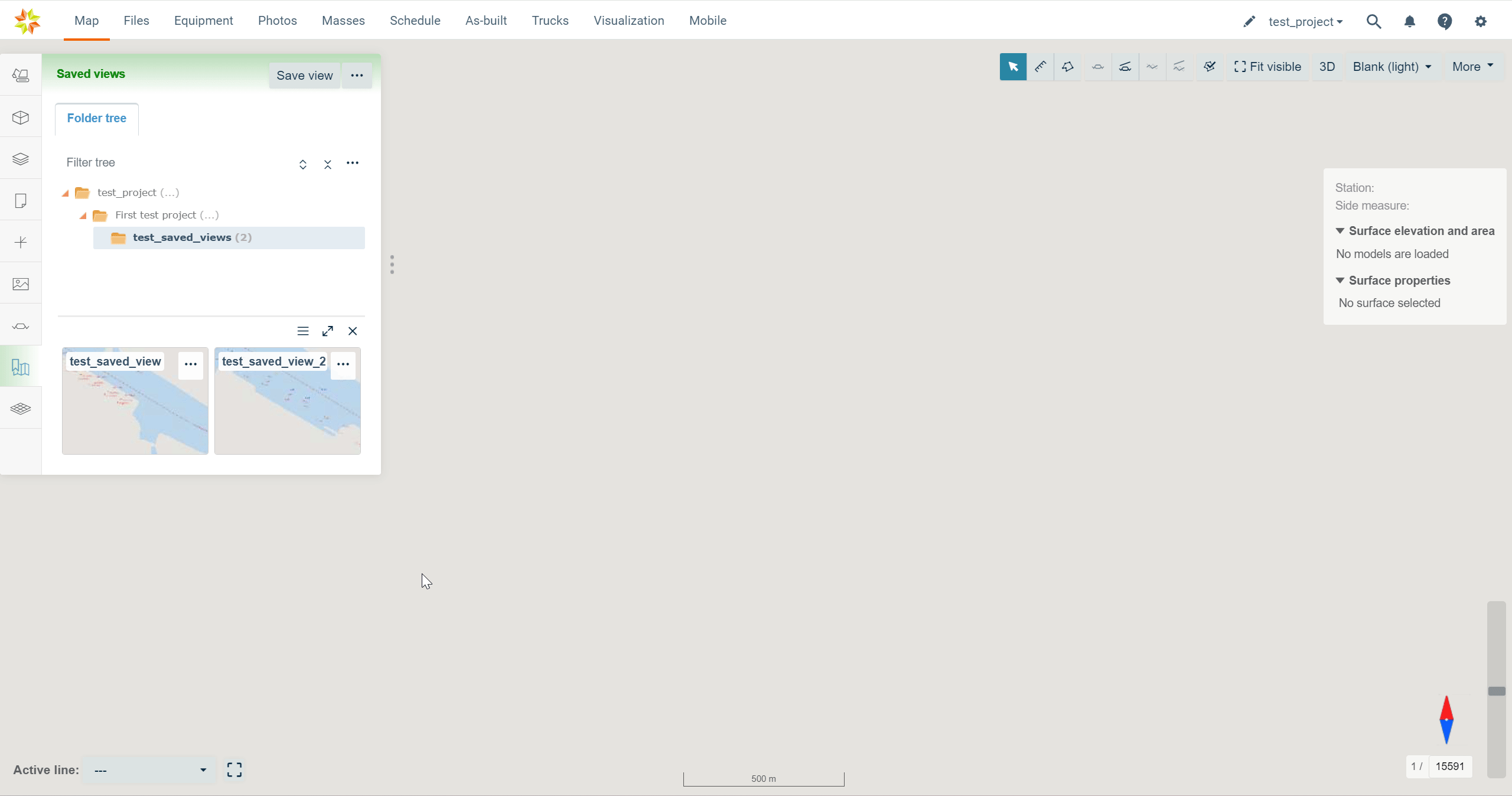Open the Equipment menu tab
1512x796 pixels.
[203, 21]
